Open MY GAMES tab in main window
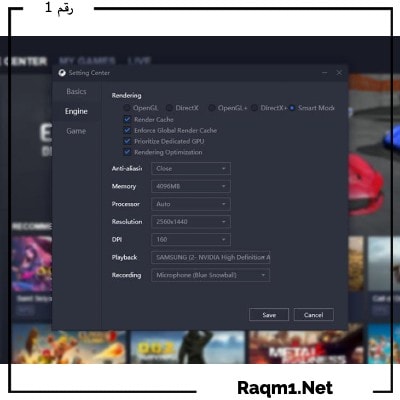Viewport: 400px width, 400px height. coord(87,61)
